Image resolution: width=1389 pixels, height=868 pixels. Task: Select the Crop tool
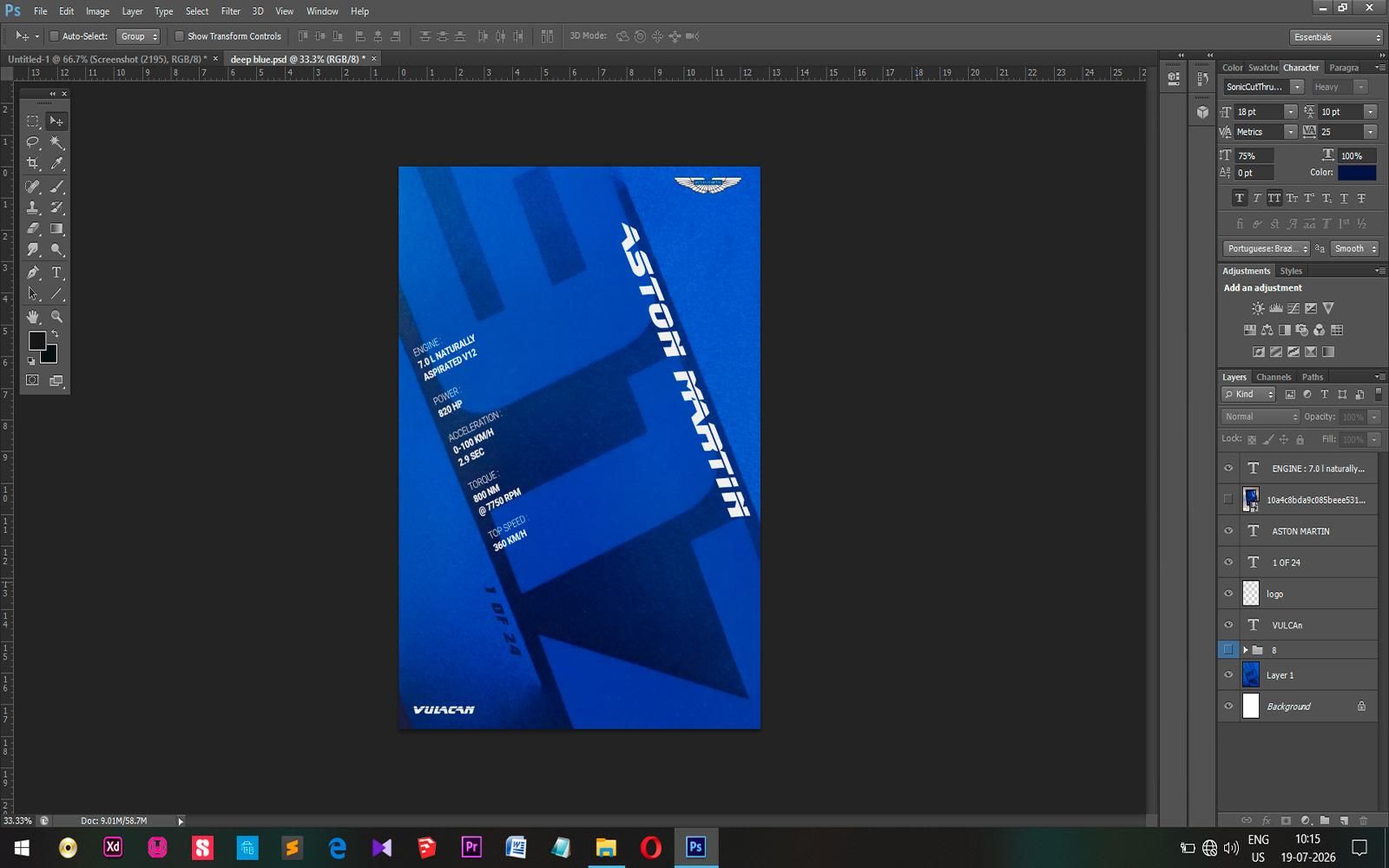33,163
